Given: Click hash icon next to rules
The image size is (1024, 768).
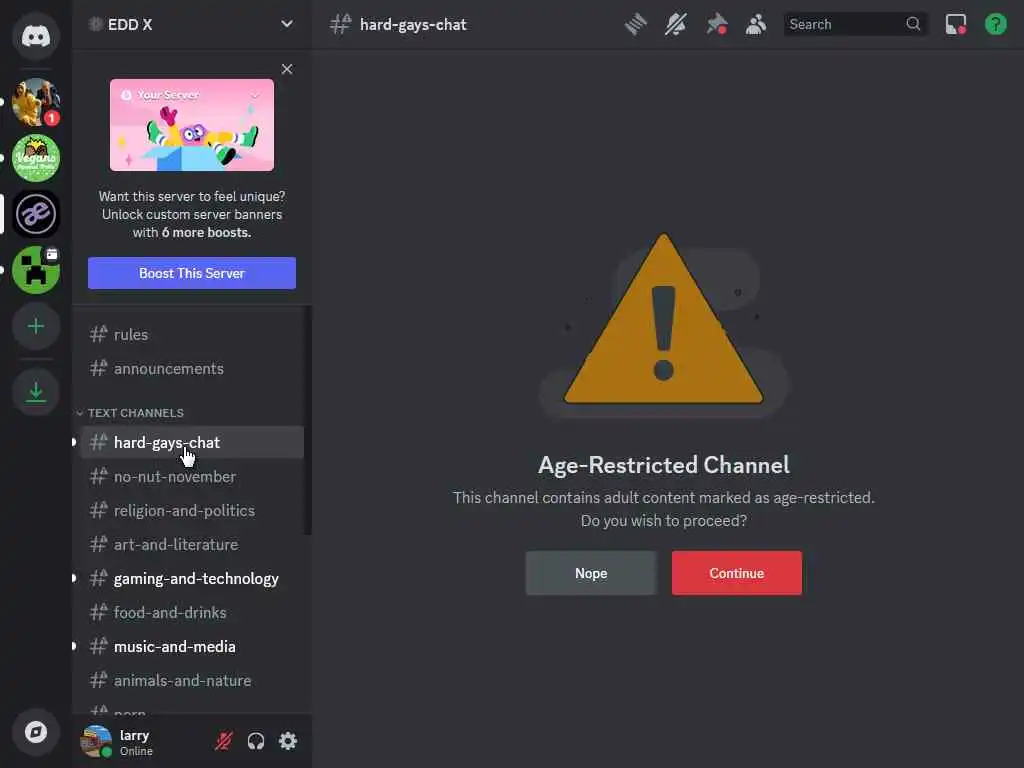Looking at the screenshot, I should [x=99, y=334].
